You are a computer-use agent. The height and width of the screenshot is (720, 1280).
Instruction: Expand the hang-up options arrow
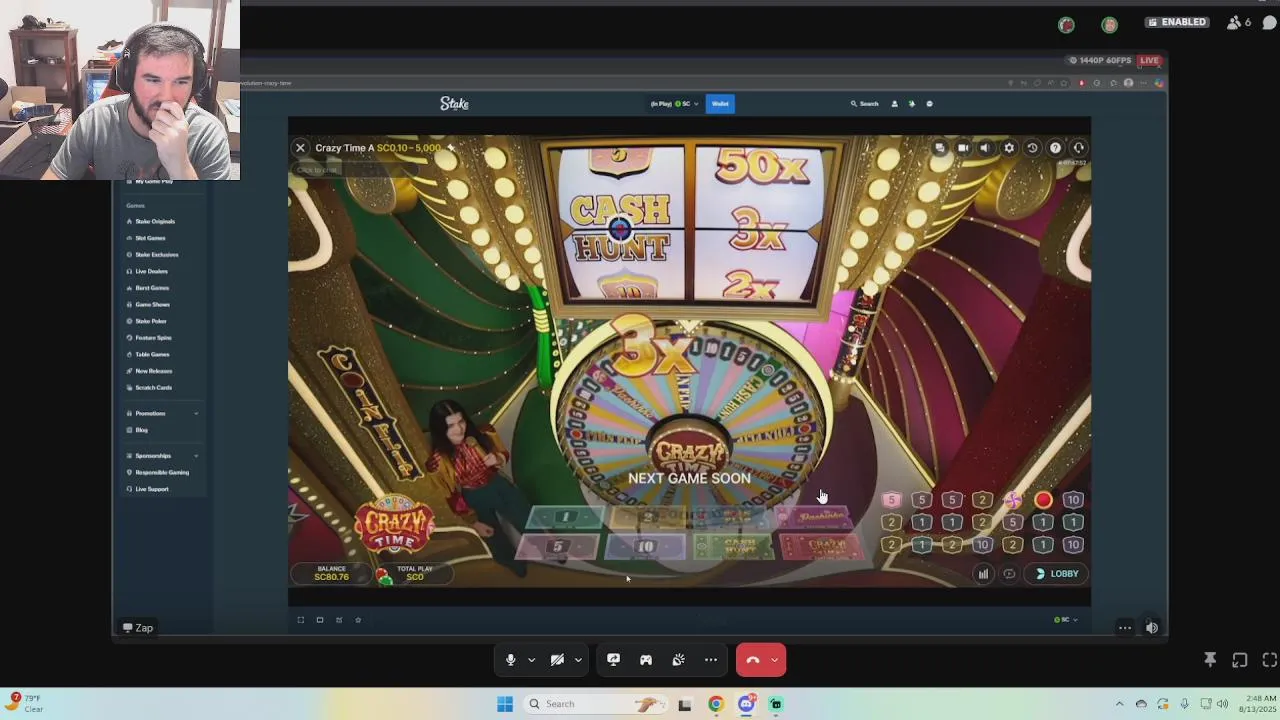774,660
